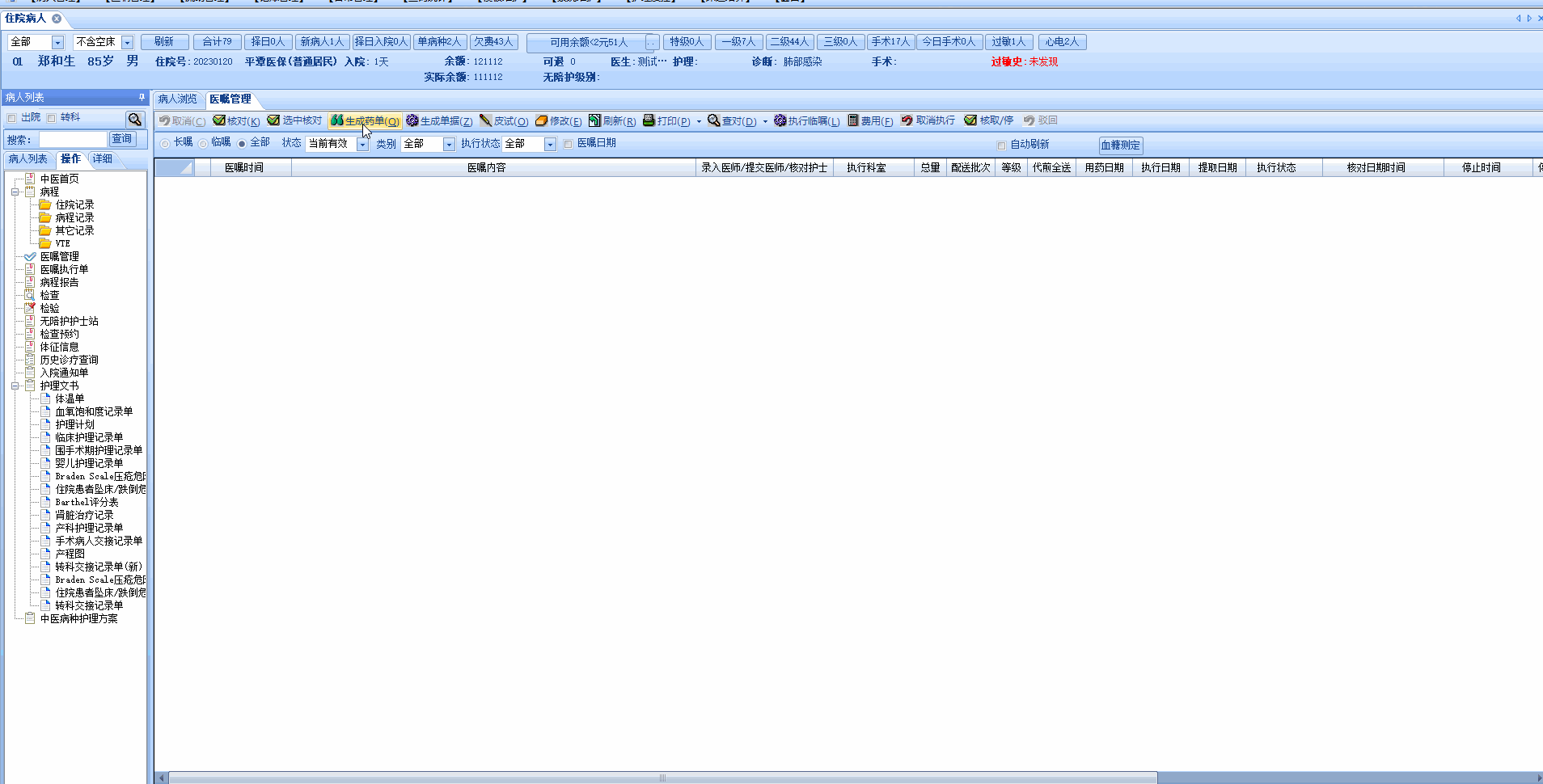
Task: Open the 类别 全部 dropdown
Action: 449,144
